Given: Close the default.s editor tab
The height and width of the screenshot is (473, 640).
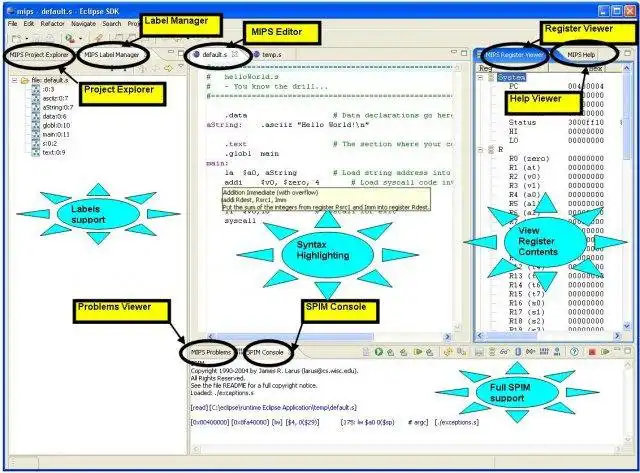Looking at the screenshot, I should tap(235, 54).
